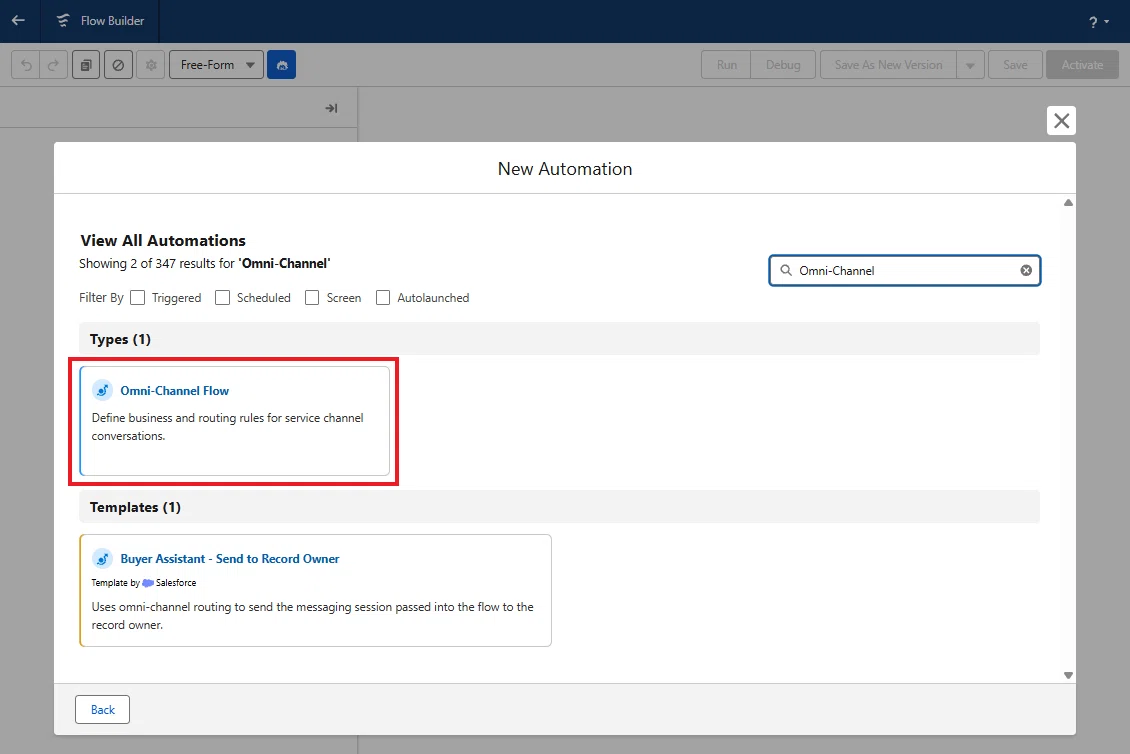This screenshot has width=1130, height=754.
Task: Click the Omni-Channel Flow card icon
Action: pyautogui.click(x=102, y=390)
